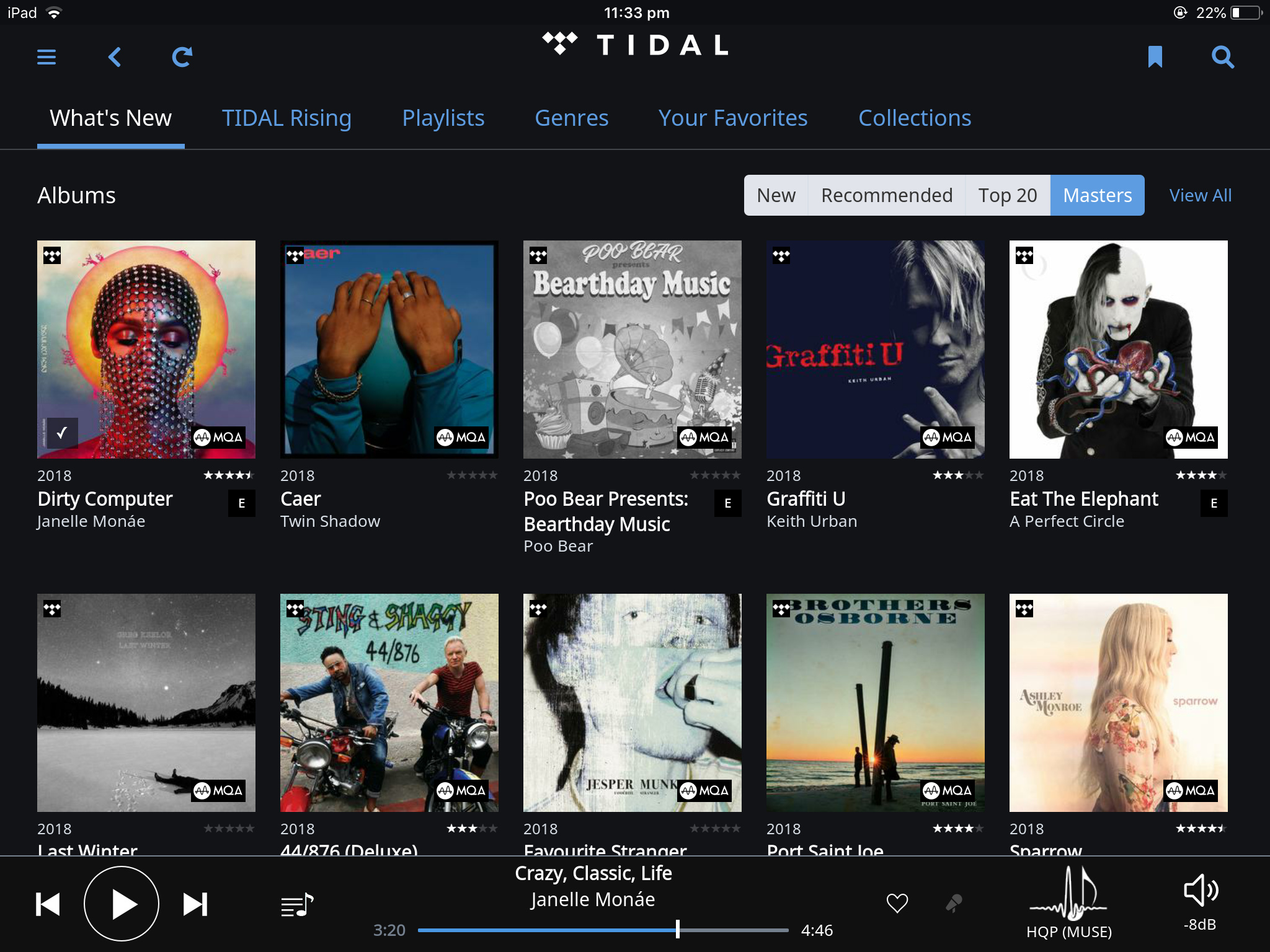Open the Jesper Munk album cover

pyautogui.click(x=633, y=703)
